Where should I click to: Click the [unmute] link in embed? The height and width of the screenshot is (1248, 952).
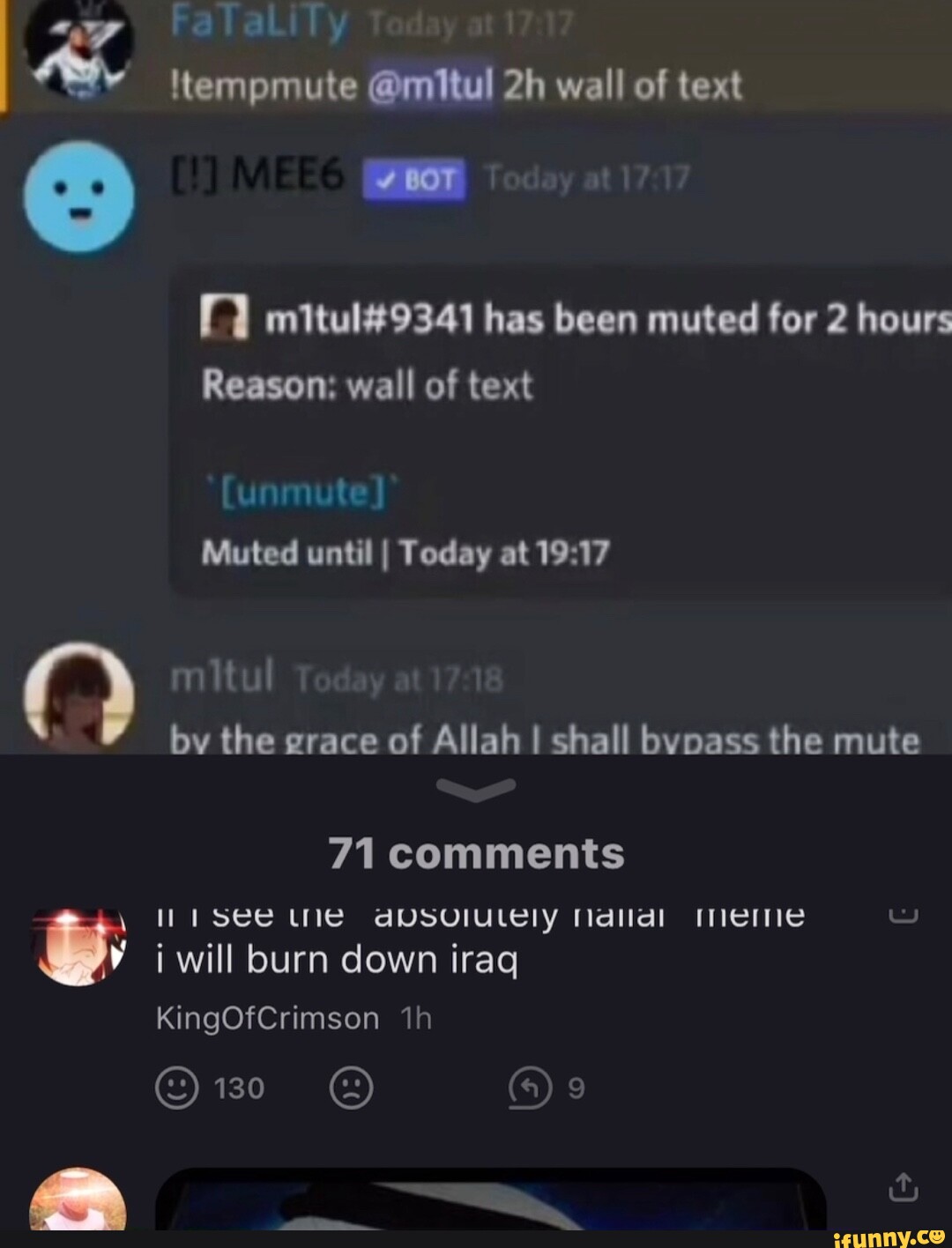(x=302, y=492)
